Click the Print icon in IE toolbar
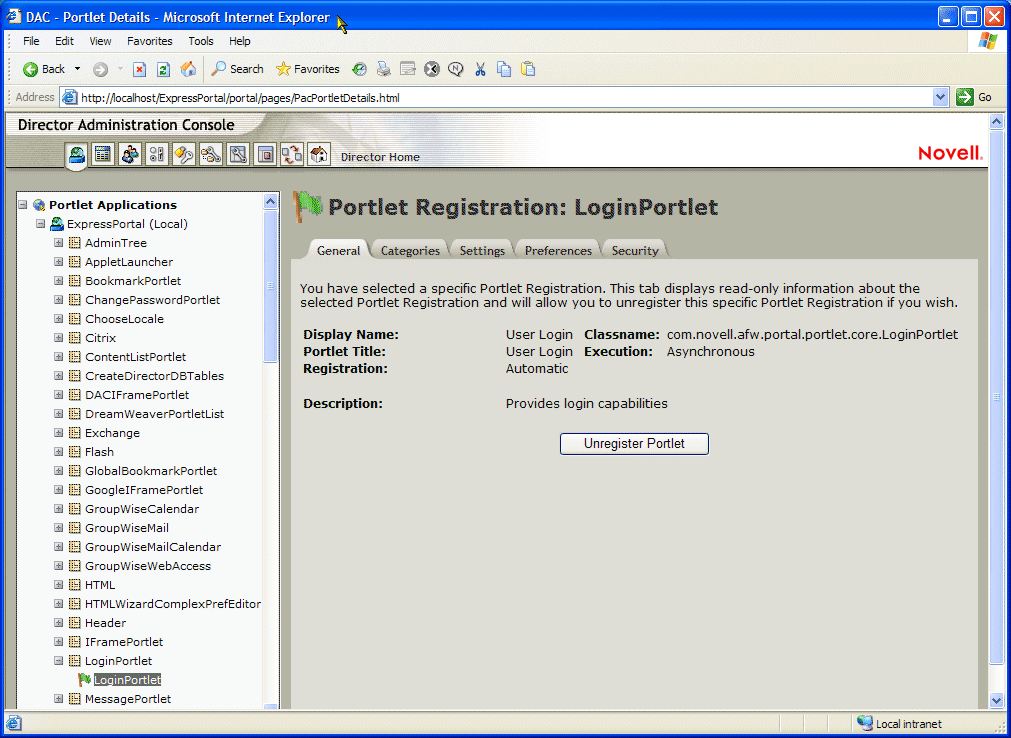The height and width of the screenshot is (738, 1011). [x=384, y=69]
